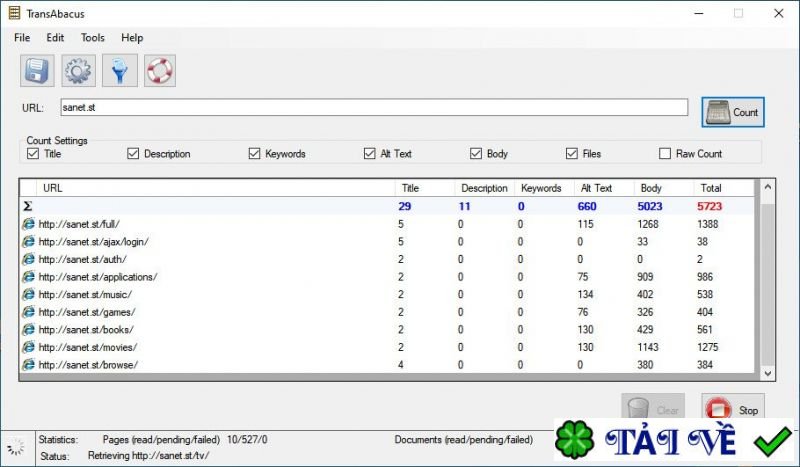The height and width of the screenshot is (467, 800).
Task: Click the TransAbacus app icon in title bar
Action: pyautogui.click(x=14, y=13)
